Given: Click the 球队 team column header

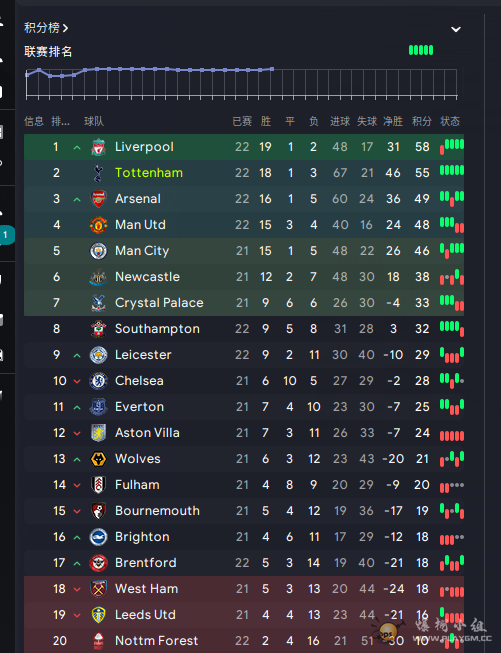Looking at the screenshot, I should pyautogui.click(x=94, y=121).
